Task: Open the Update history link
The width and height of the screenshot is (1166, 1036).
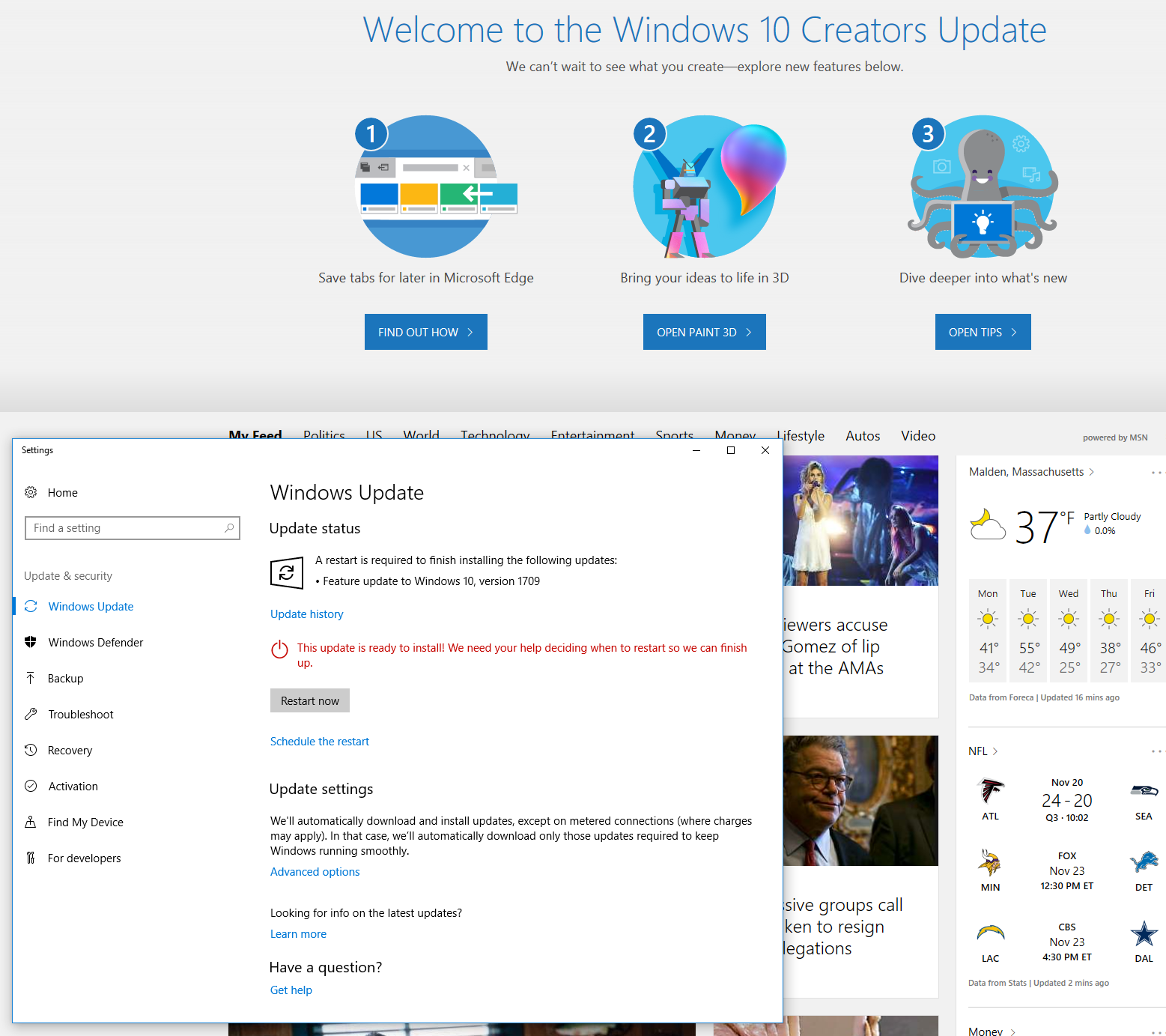Action: tap(307, 614)
